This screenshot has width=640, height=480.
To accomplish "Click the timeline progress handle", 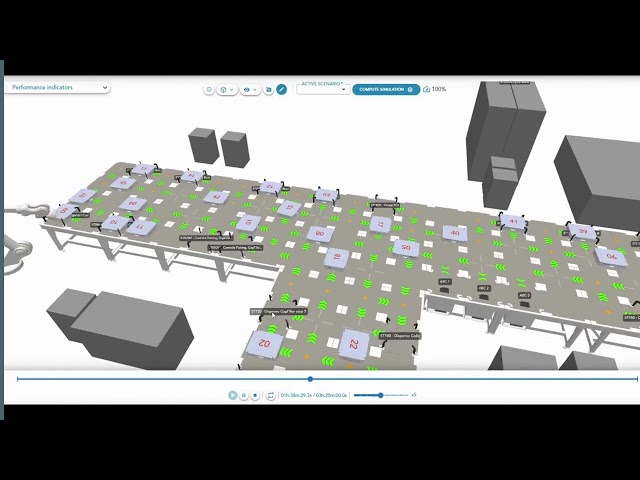I will click(x=310, y=379).
